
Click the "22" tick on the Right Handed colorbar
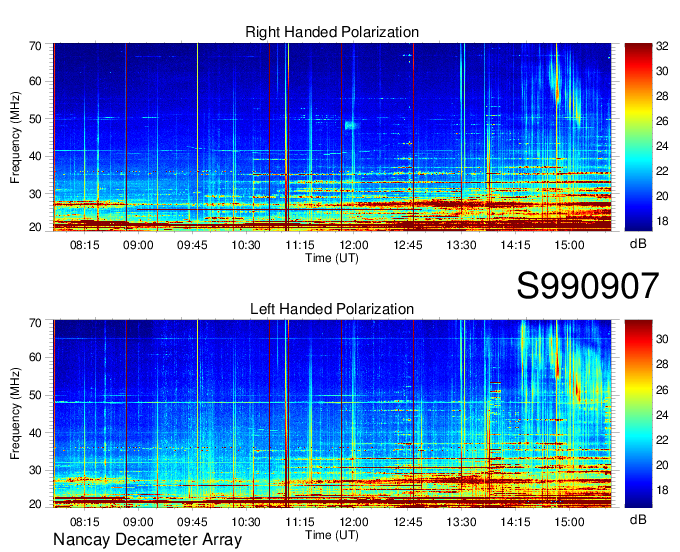[662, 171]
